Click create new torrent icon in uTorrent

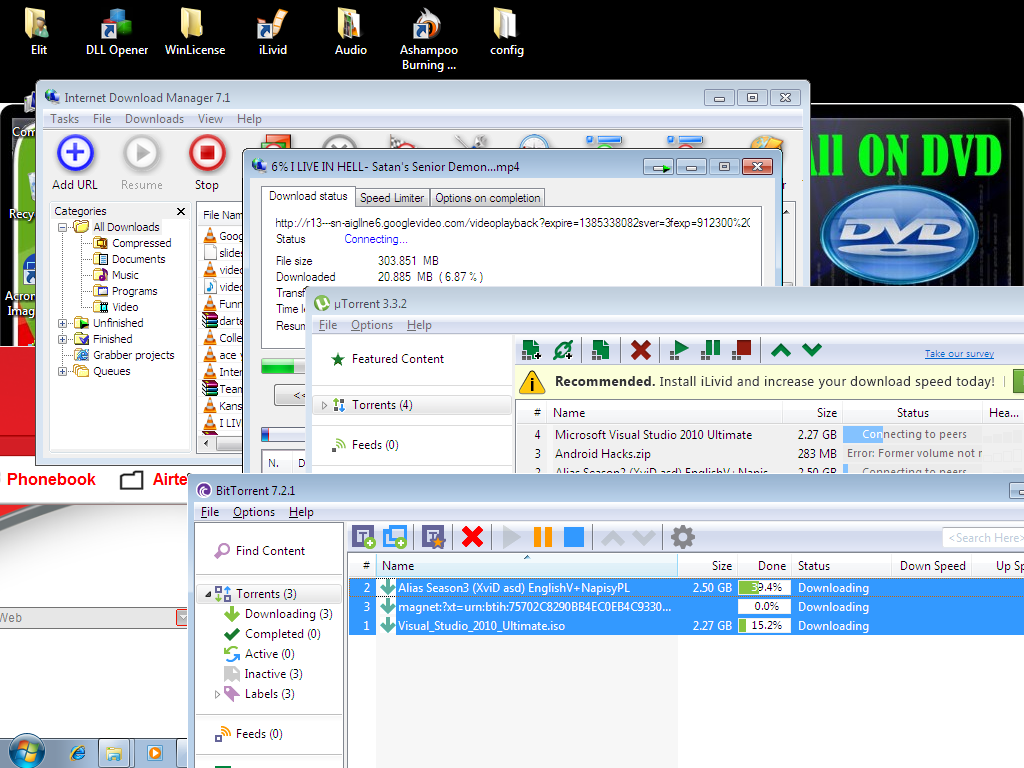(x=600, y=350)
